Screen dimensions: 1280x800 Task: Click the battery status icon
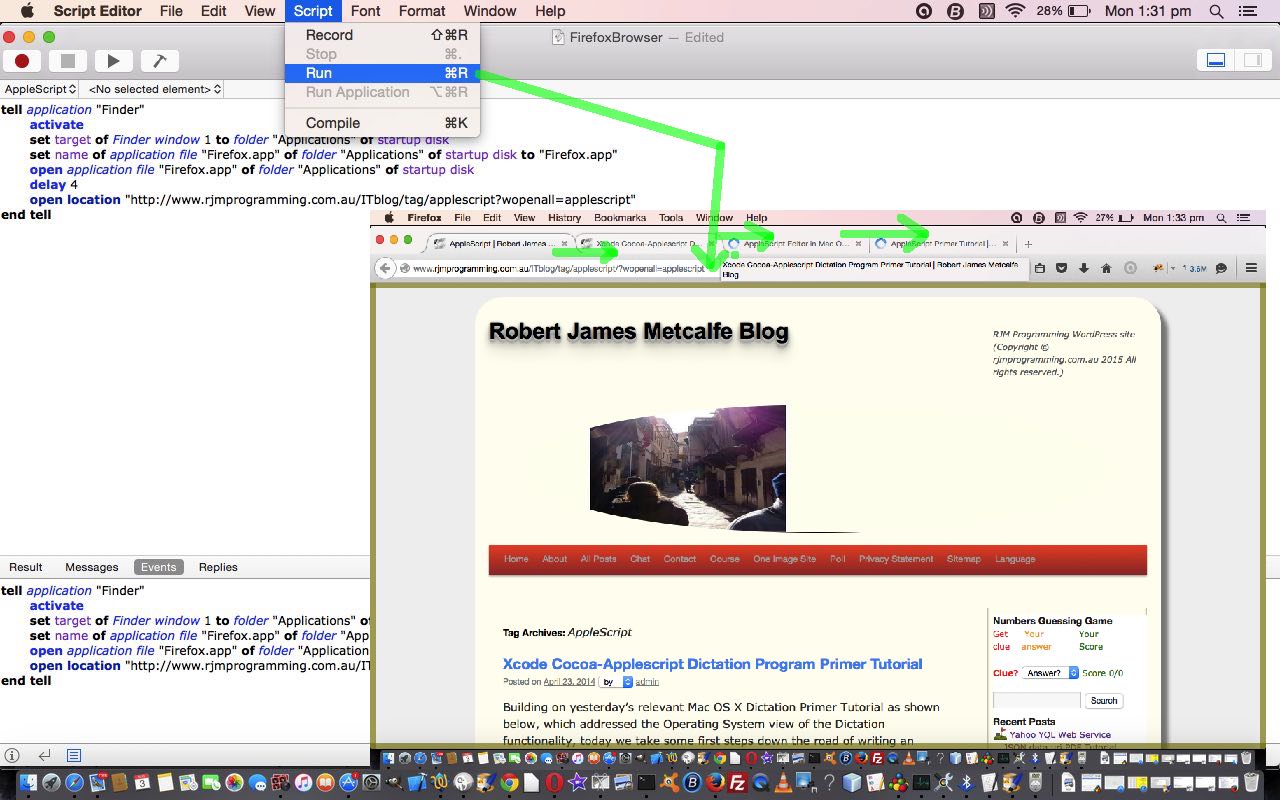[x=1079, y=11]
